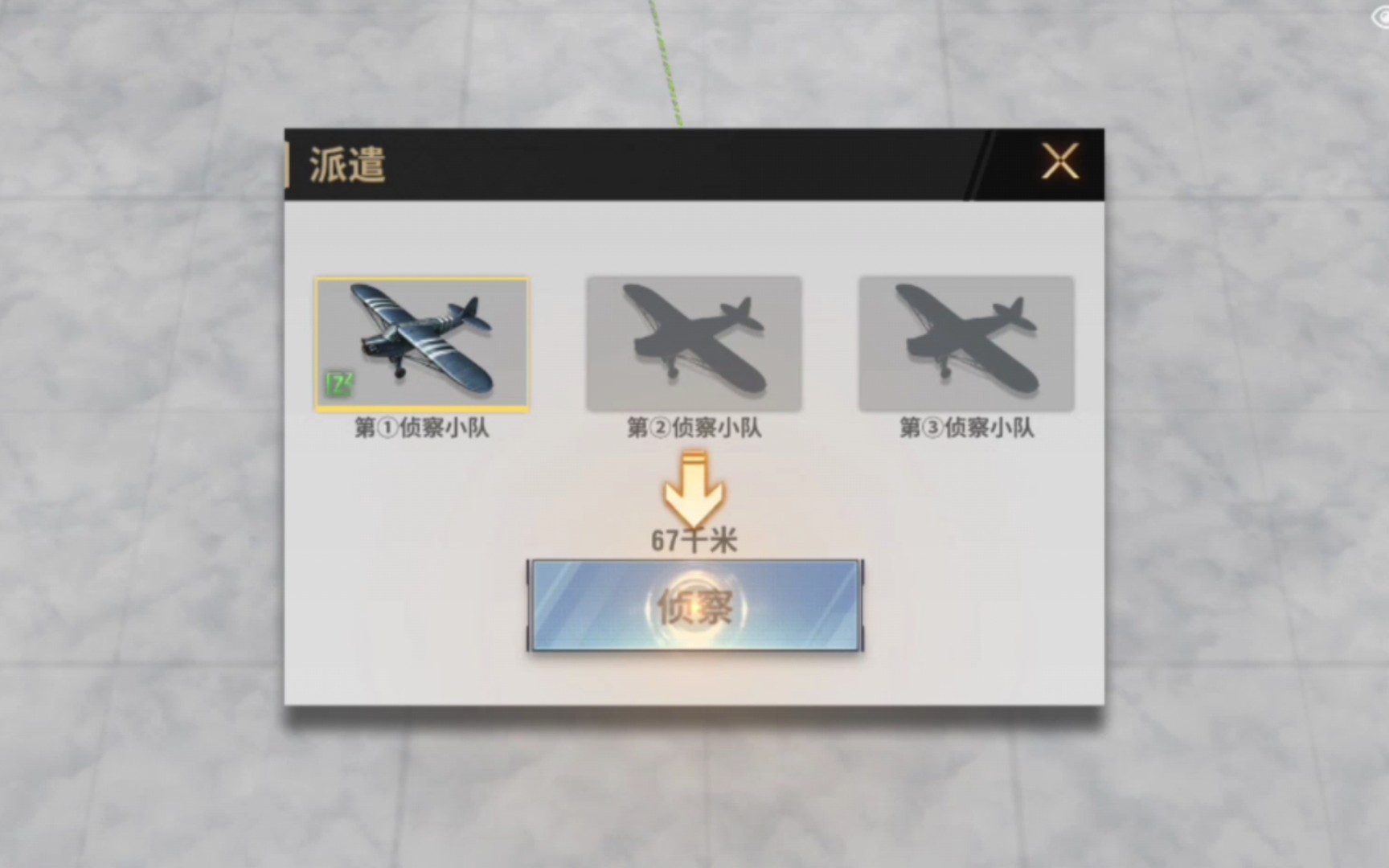Click the green badge on first plane

click(x=339, y=385)
